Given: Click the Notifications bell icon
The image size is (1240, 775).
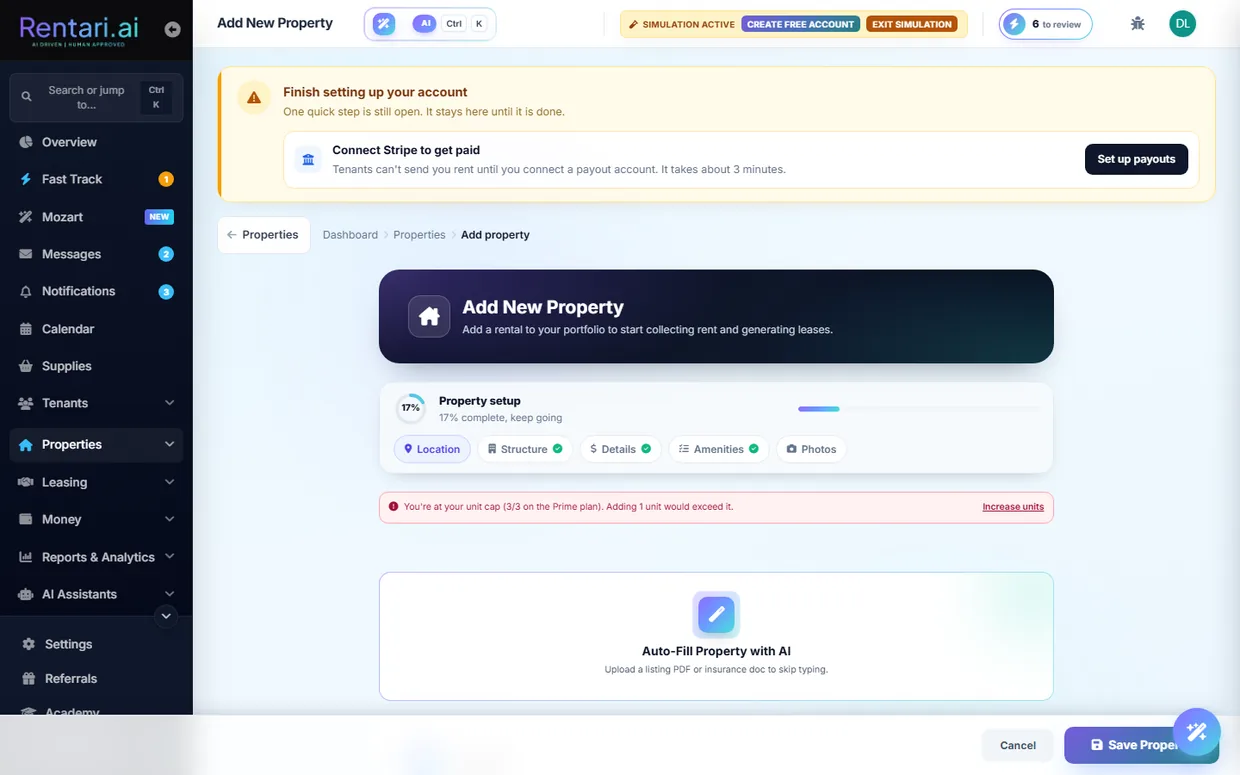Looking at the screenshot, I should point(26,292).
